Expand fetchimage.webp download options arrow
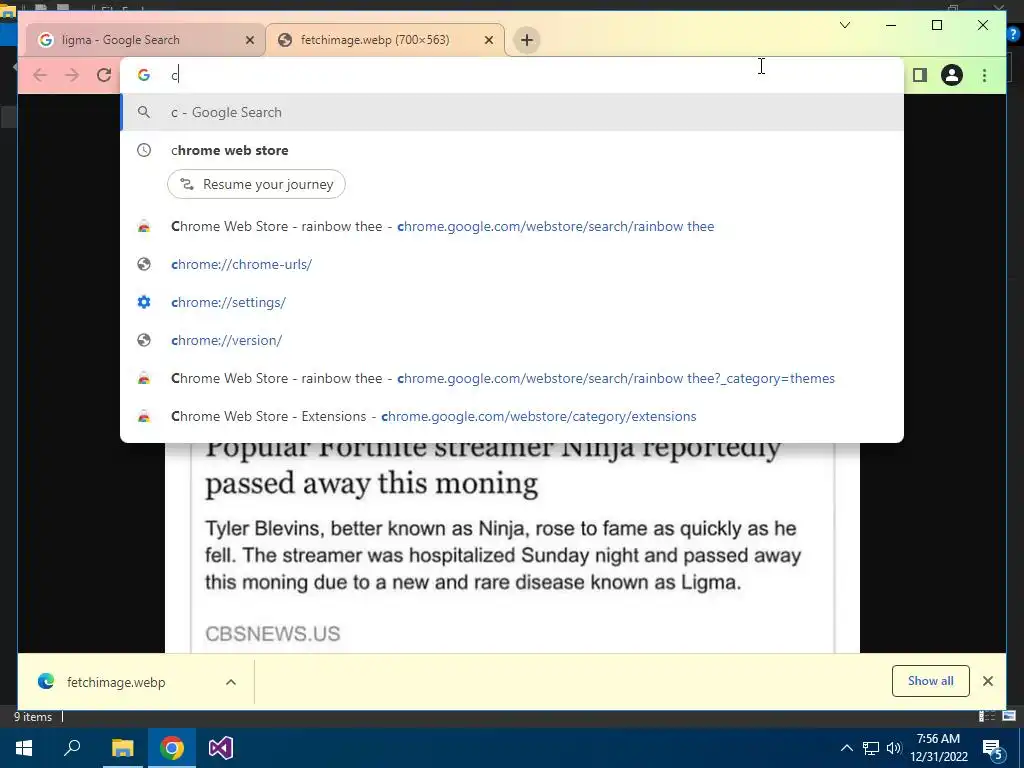The image size is (1024, 768). click(231, 682)
